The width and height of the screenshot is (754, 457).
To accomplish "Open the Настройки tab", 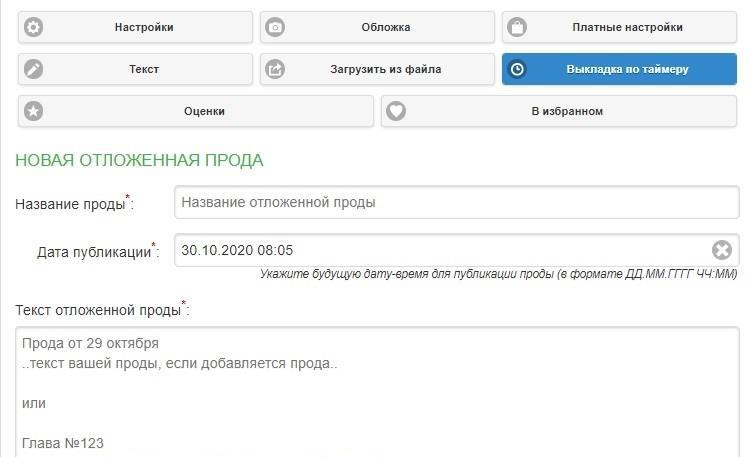I will click(143, 27).
